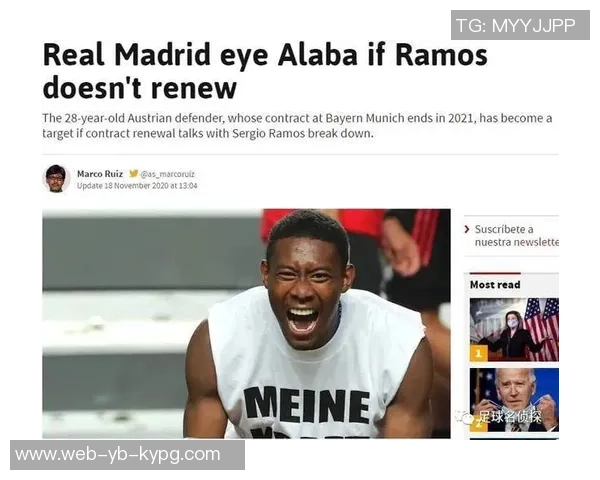
Task: Click the red chevron before Suscríbete
Action: point(466,229)
